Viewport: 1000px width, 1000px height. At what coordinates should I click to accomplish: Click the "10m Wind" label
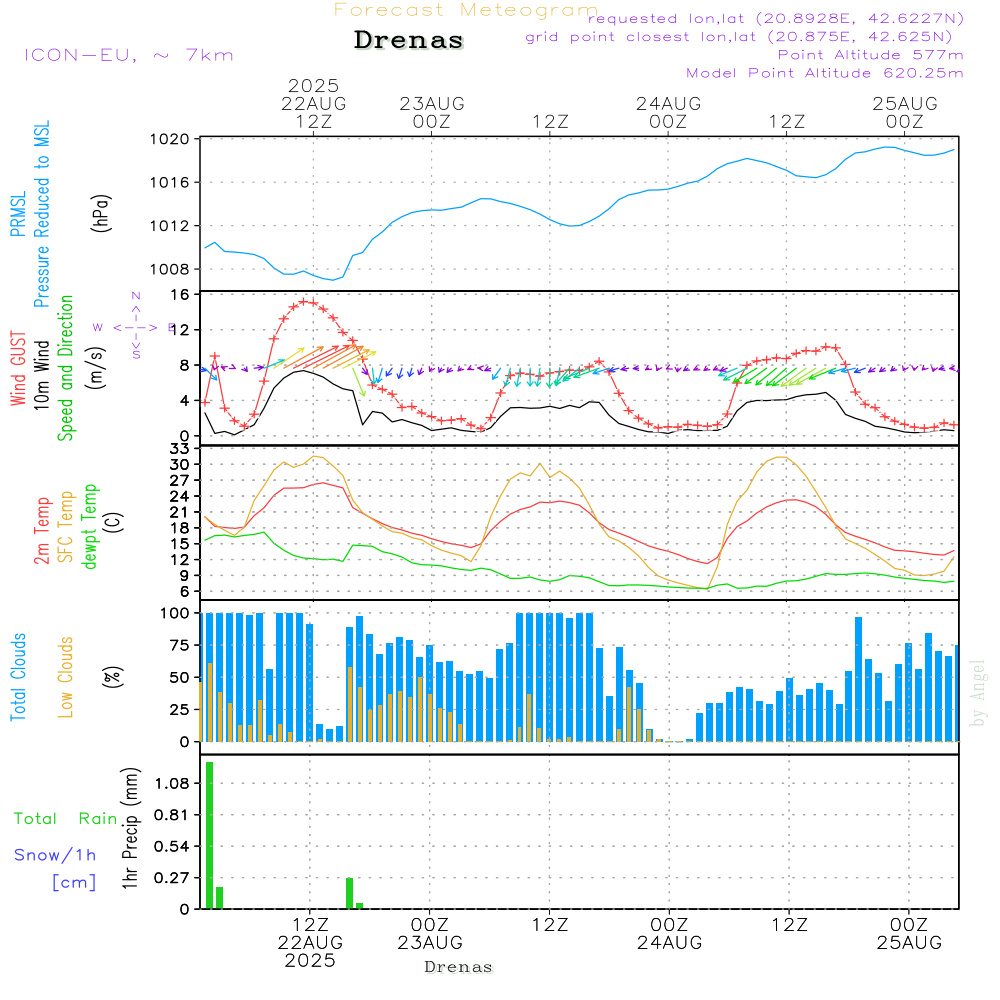pos(41,374)
